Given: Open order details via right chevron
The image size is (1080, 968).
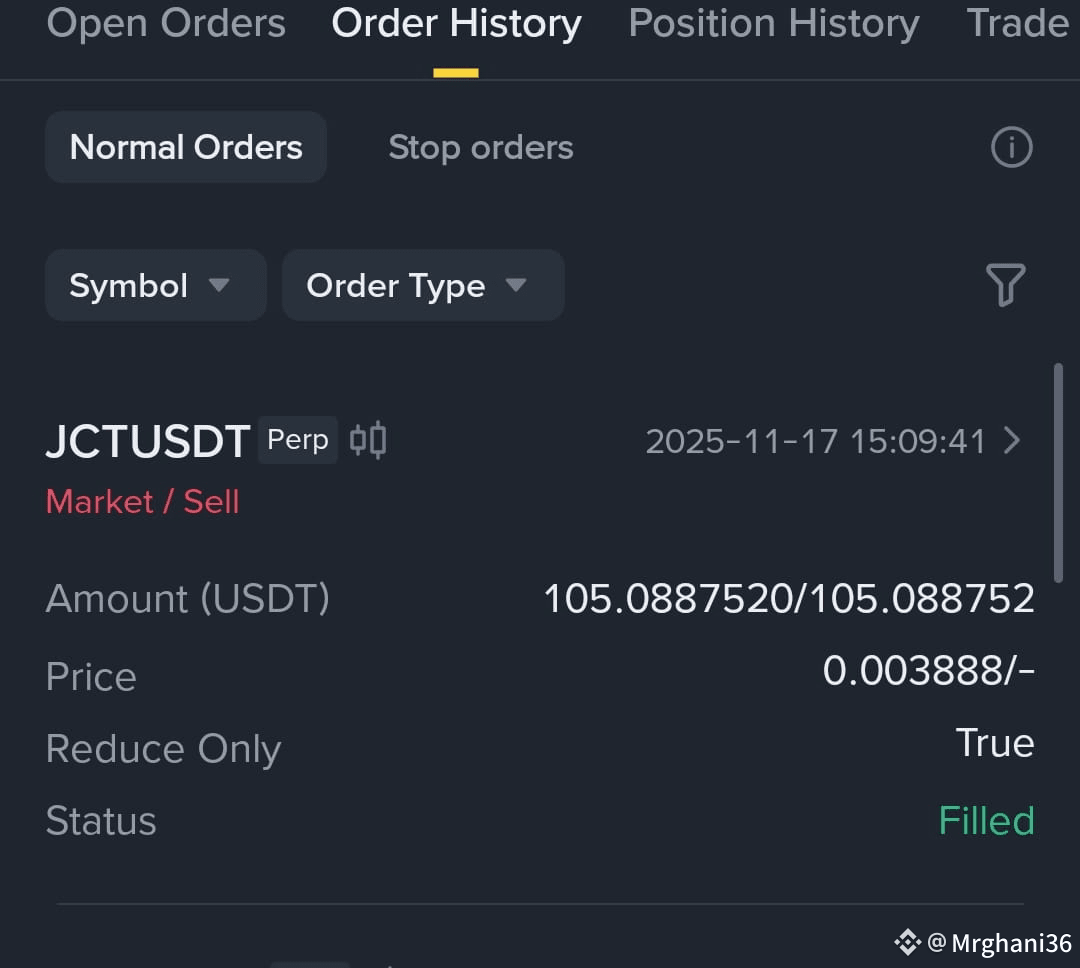Looking at the screenshot, I should (1012, 440).
